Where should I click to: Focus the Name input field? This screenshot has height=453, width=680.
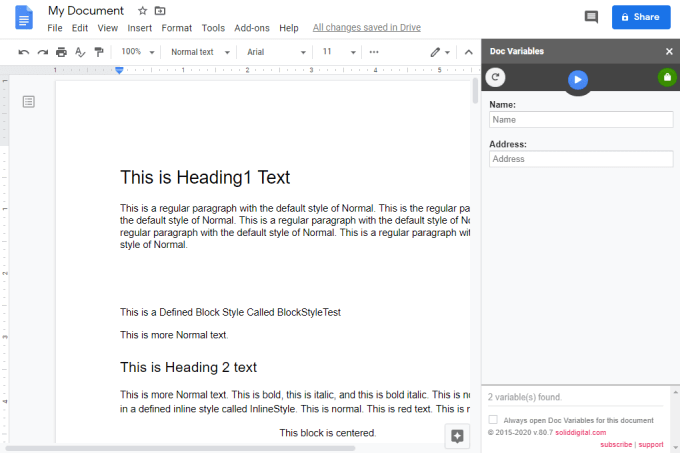(x=581, y=120)
